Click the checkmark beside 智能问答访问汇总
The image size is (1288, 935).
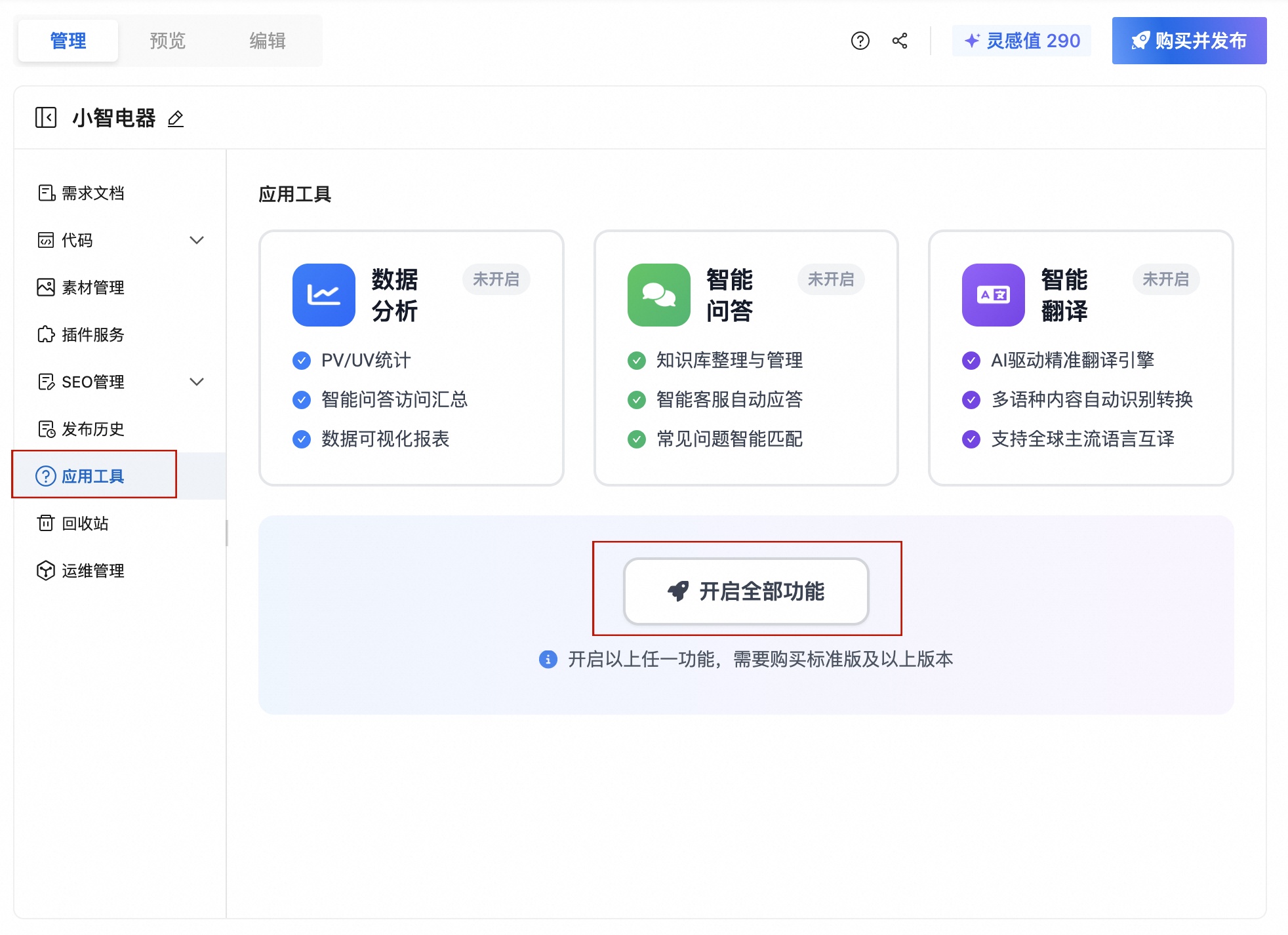(x=302, y=400)
